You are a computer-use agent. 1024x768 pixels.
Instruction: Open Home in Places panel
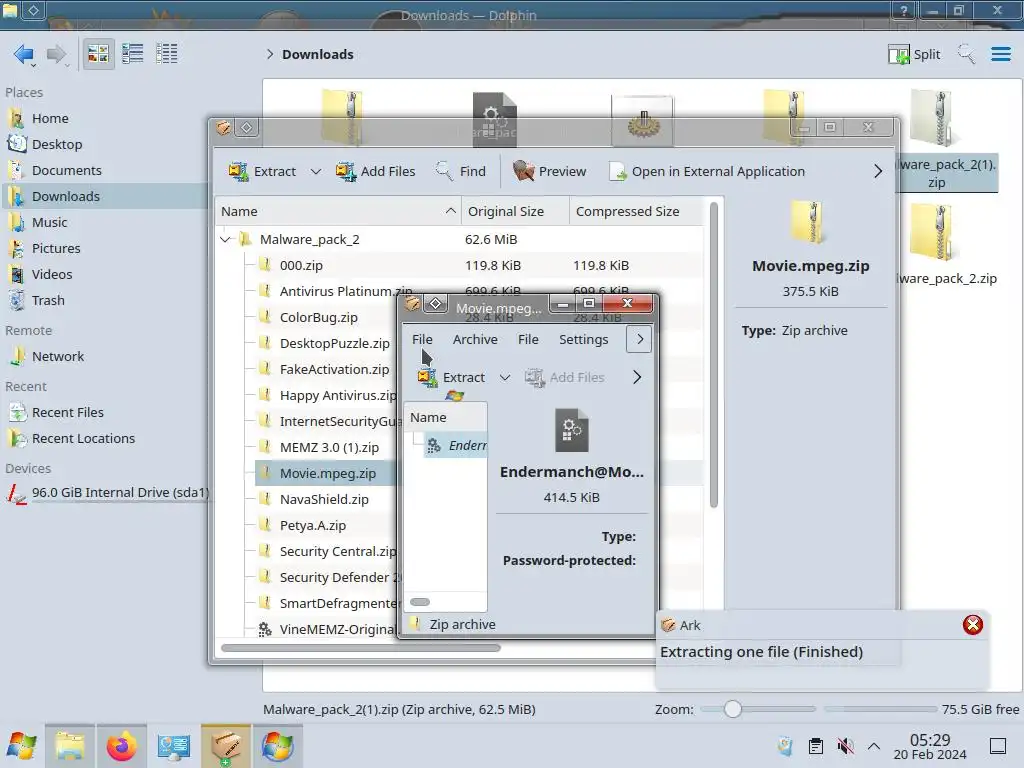[50, 118]
